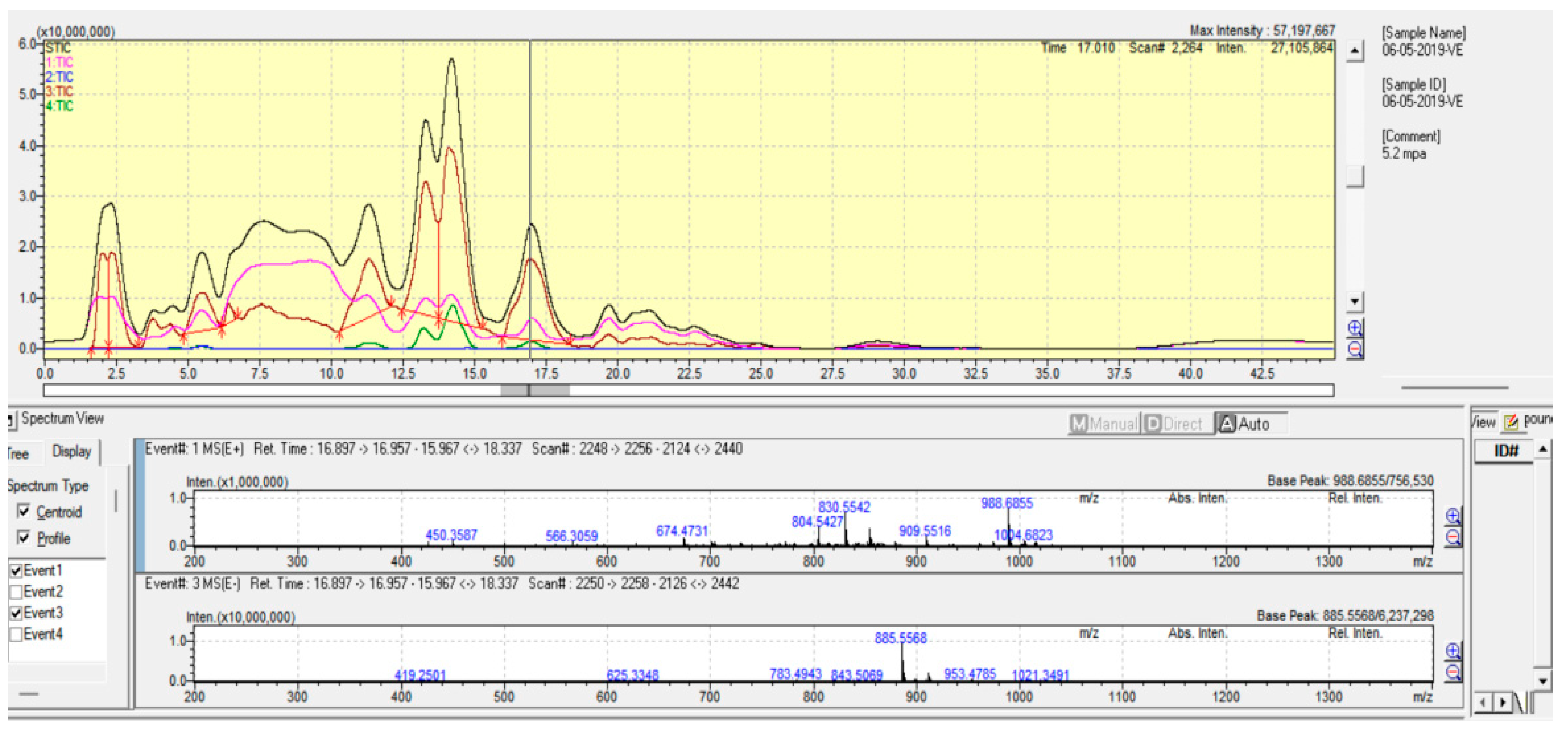Zoom out of Event 3 MS(E-) spectrum
The height and width of the screenshot is (729, 1568).
click(x=1452, y=671)
